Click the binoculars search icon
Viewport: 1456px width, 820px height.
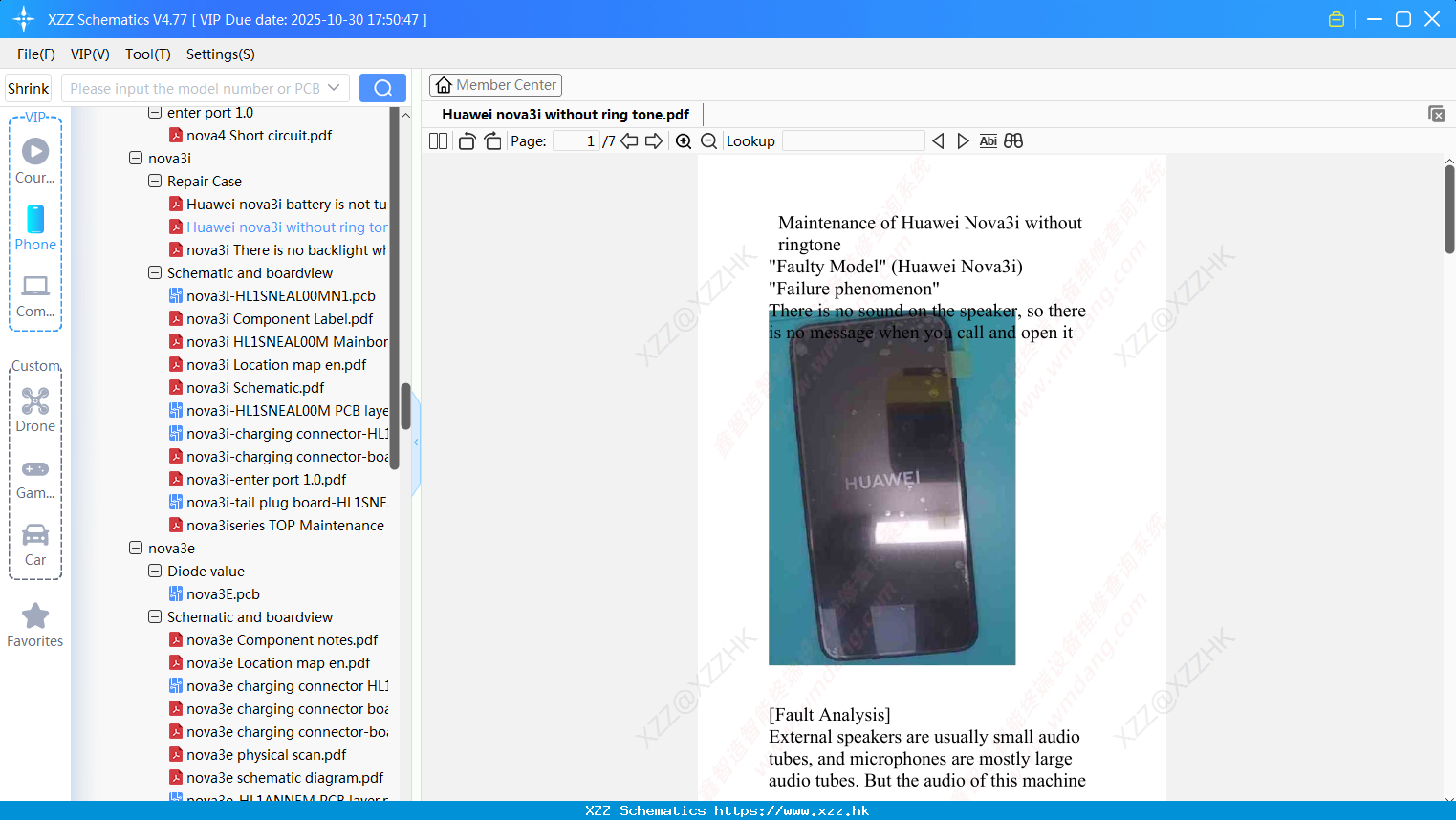click(1013, 140)
